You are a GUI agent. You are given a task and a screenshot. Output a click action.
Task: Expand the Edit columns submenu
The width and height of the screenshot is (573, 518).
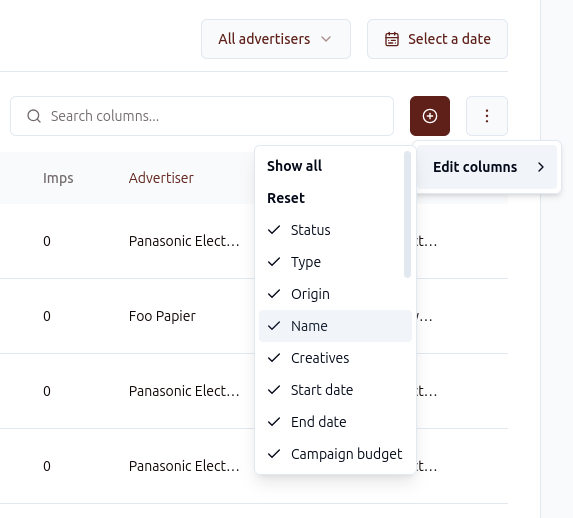(487, 167)
